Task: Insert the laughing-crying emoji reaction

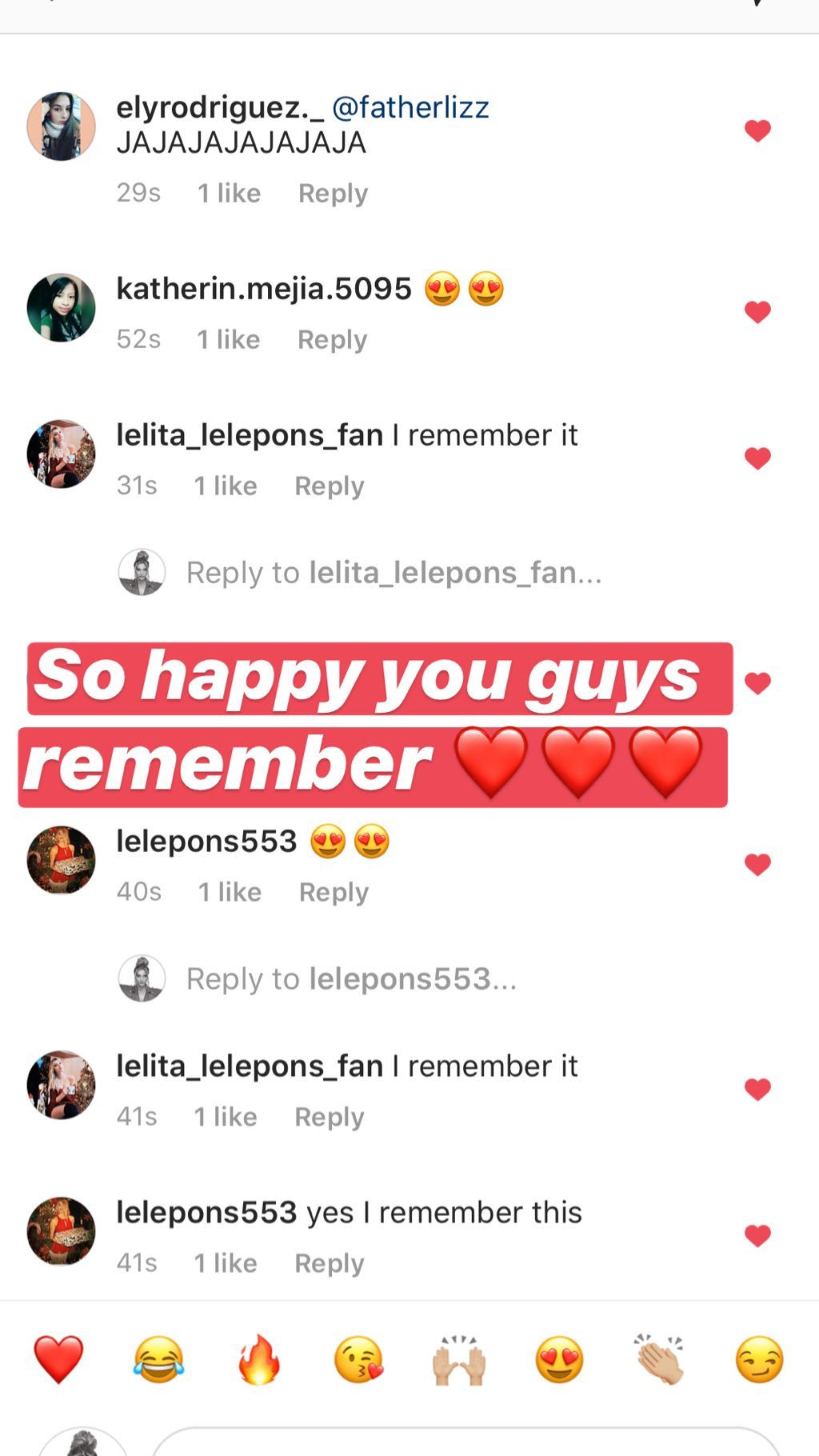Action: [158, 1359]
